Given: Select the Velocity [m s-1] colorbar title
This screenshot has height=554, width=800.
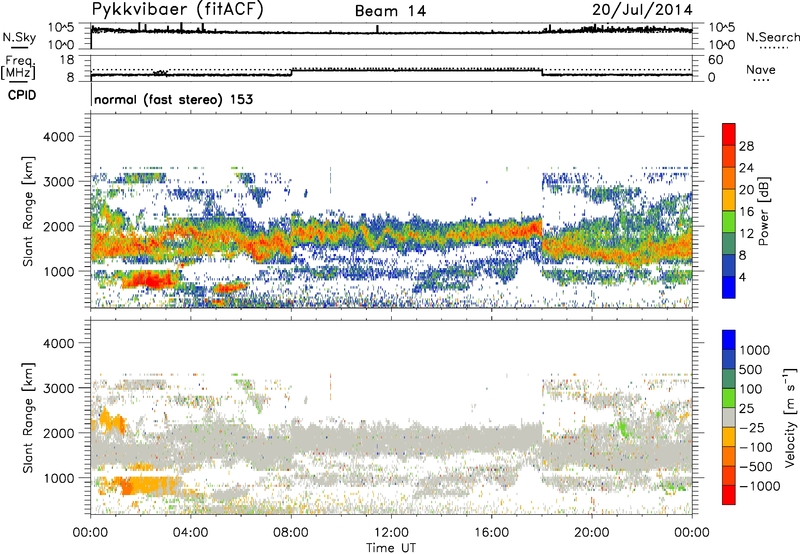Looking at the screenshot, I should tap(789, 418).
